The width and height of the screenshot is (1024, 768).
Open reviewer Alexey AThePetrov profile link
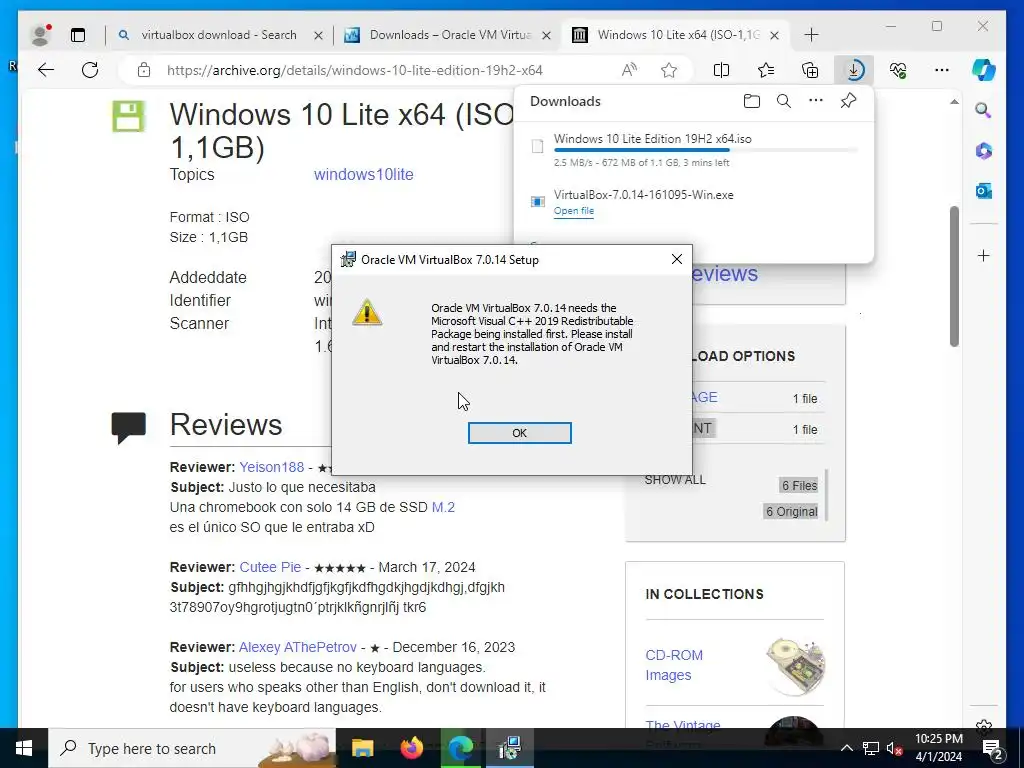coord(298,647)
